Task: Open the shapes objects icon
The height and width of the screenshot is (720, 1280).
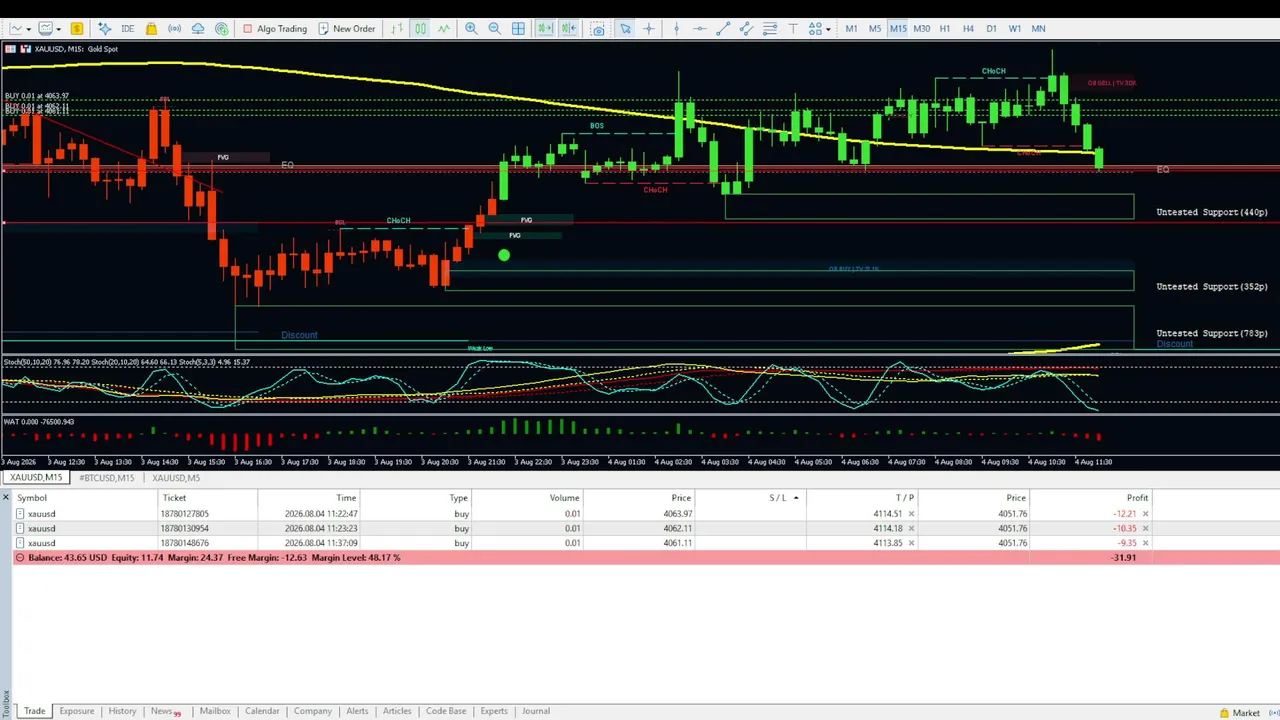Action: [x=816, y=28]
